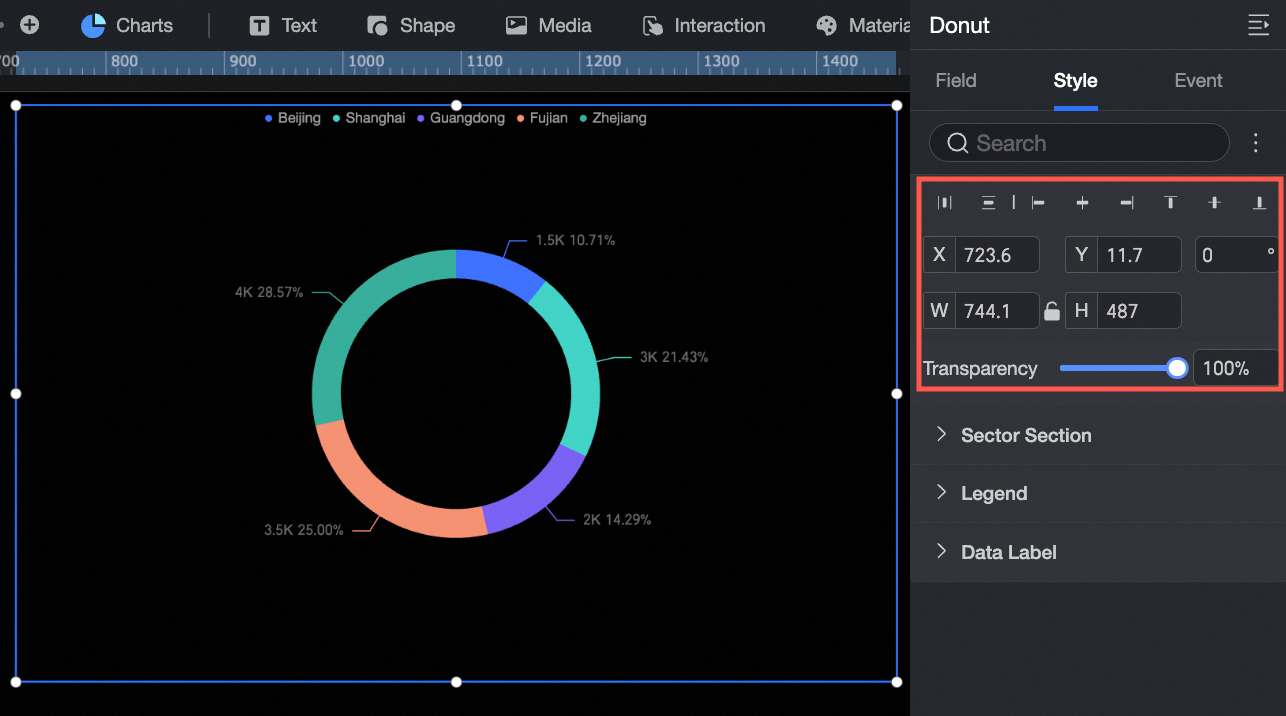Click the distribute horizontally icon

(x=944, y=203)
